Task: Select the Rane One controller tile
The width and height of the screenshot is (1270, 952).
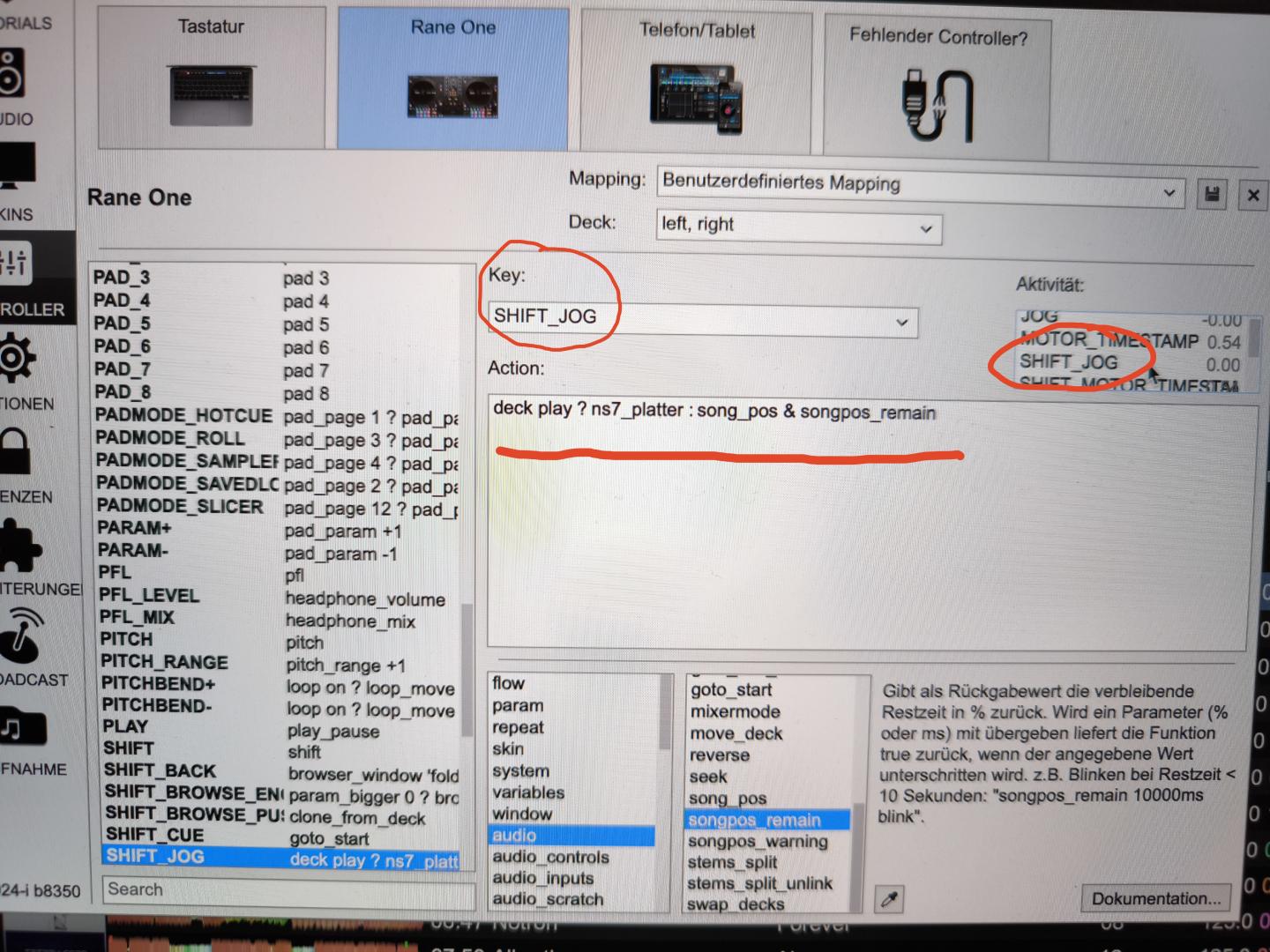Action: pyautogui.click(x=452, y=78)
